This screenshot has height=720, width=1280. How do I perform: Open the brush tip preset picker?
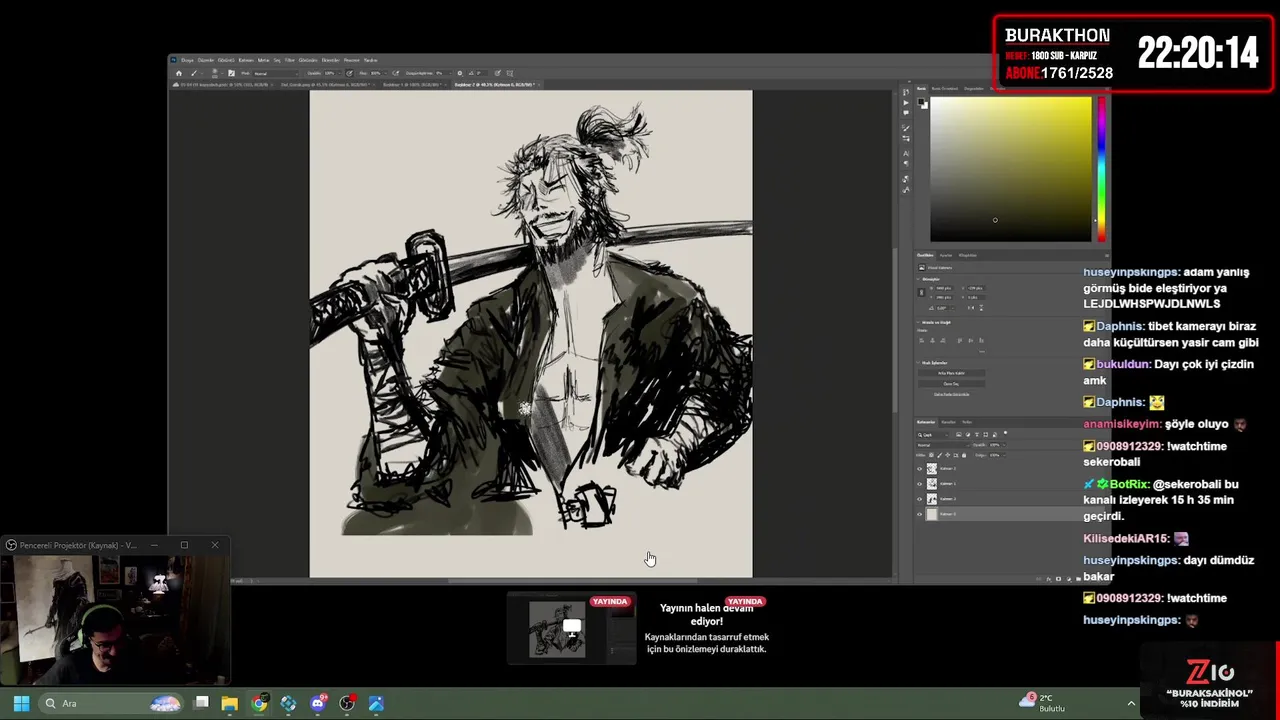pyautogui.click(x=217, y=73)
